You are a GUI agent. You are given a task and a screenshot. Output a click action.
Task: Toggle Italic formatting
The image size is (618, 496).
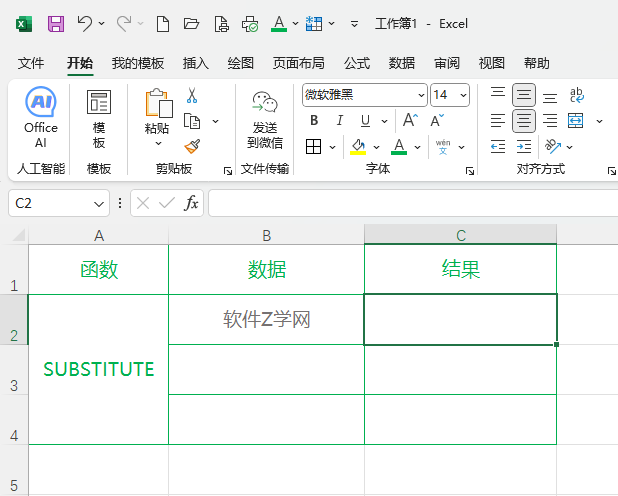[340, 120]
